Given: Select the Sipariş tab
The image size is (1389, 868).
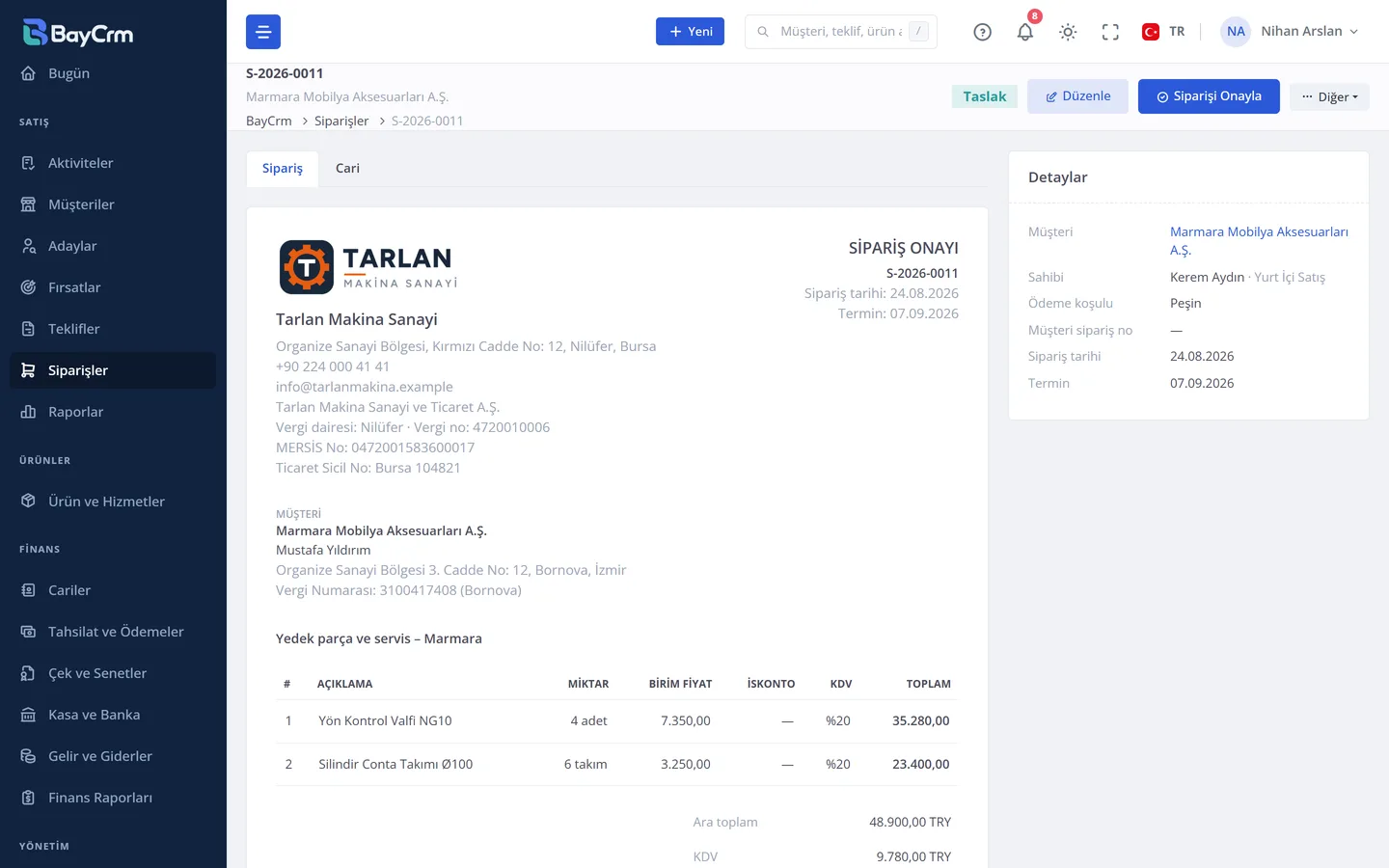Looking at the screenshot, I should click(283, 168).
